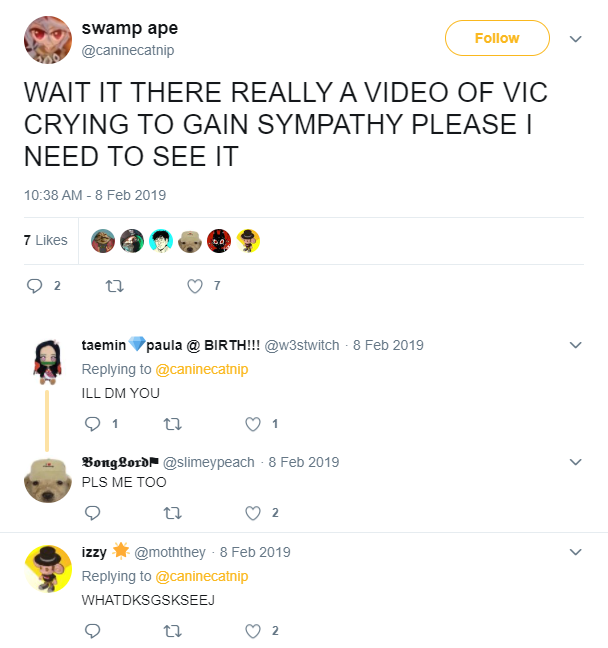Open swamp ape's profile picture
Screen dimensions: 608x648
tap(48, 40)
